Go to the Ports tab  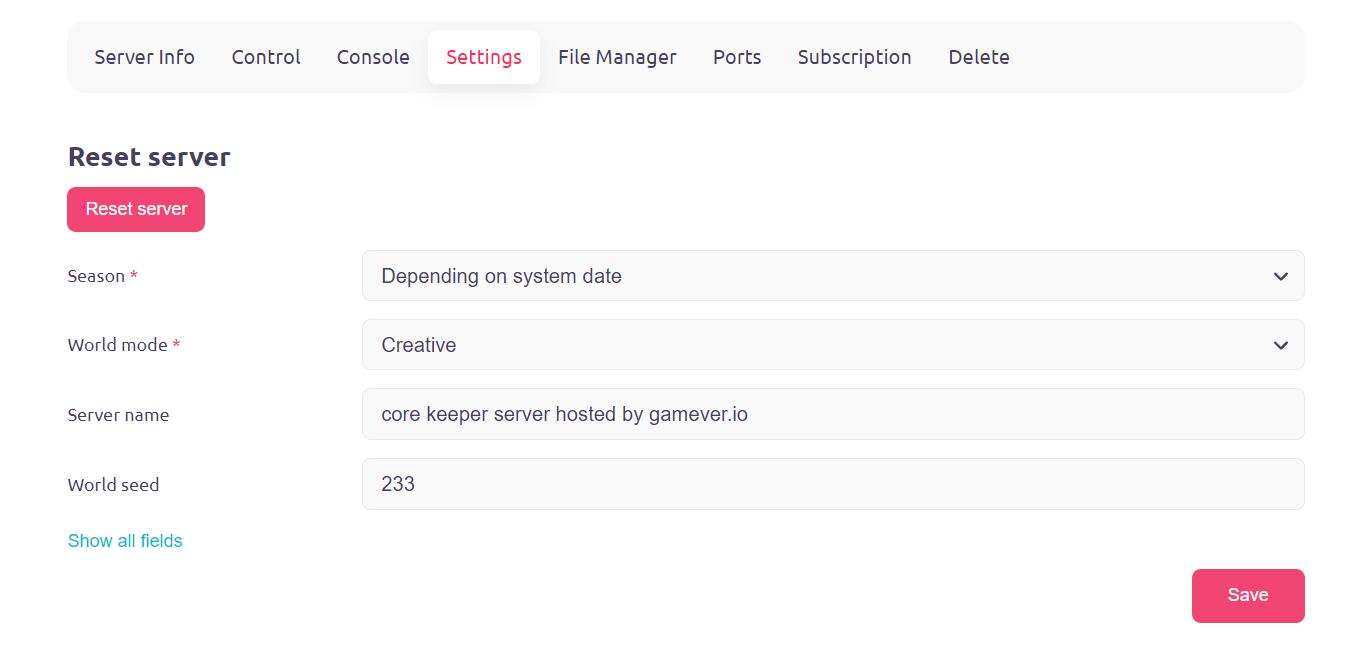[736, 57]
